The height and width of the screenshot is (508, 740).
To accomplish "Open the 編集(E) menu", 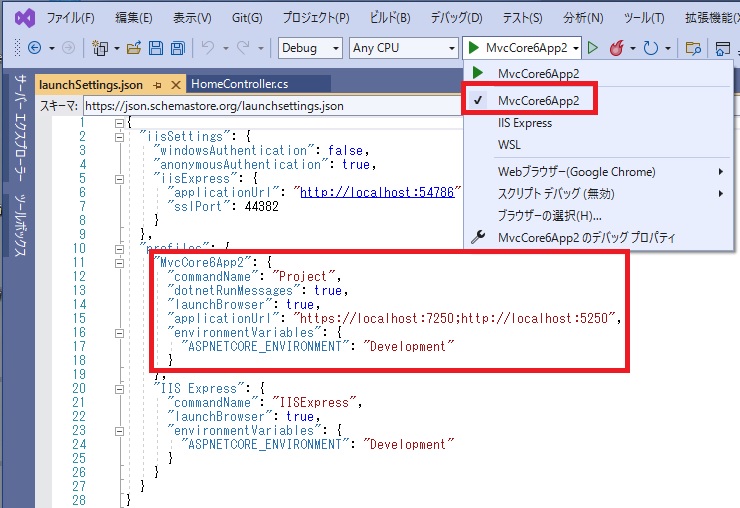I will [134, 18].
